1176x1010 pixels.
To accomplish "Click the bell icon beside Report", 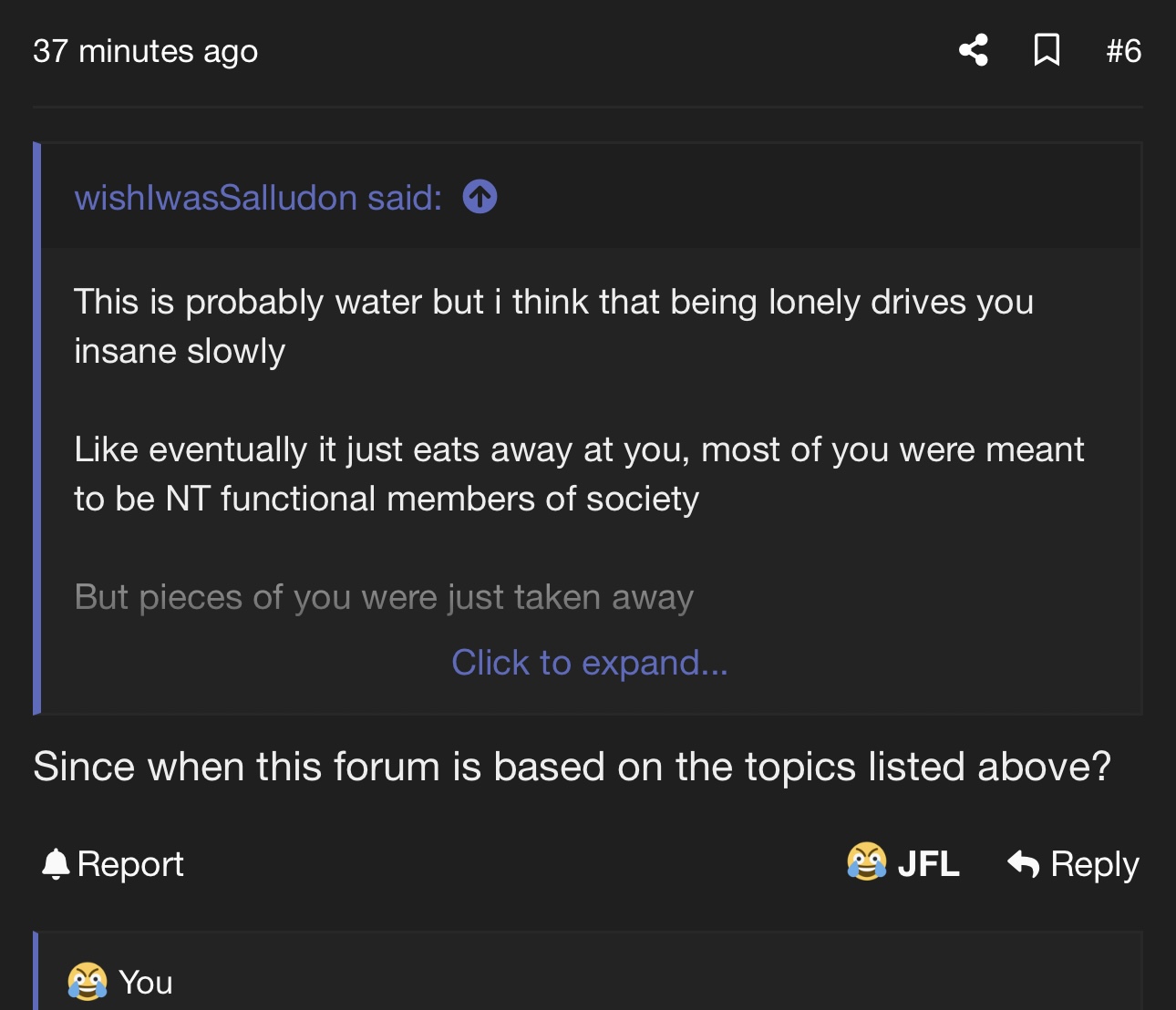I will (56, 863).
